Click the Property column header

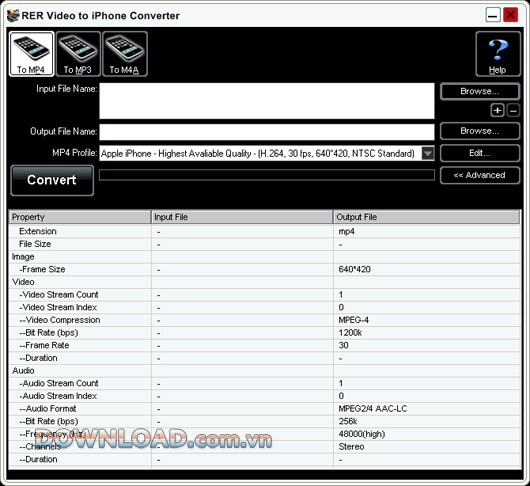80,217
